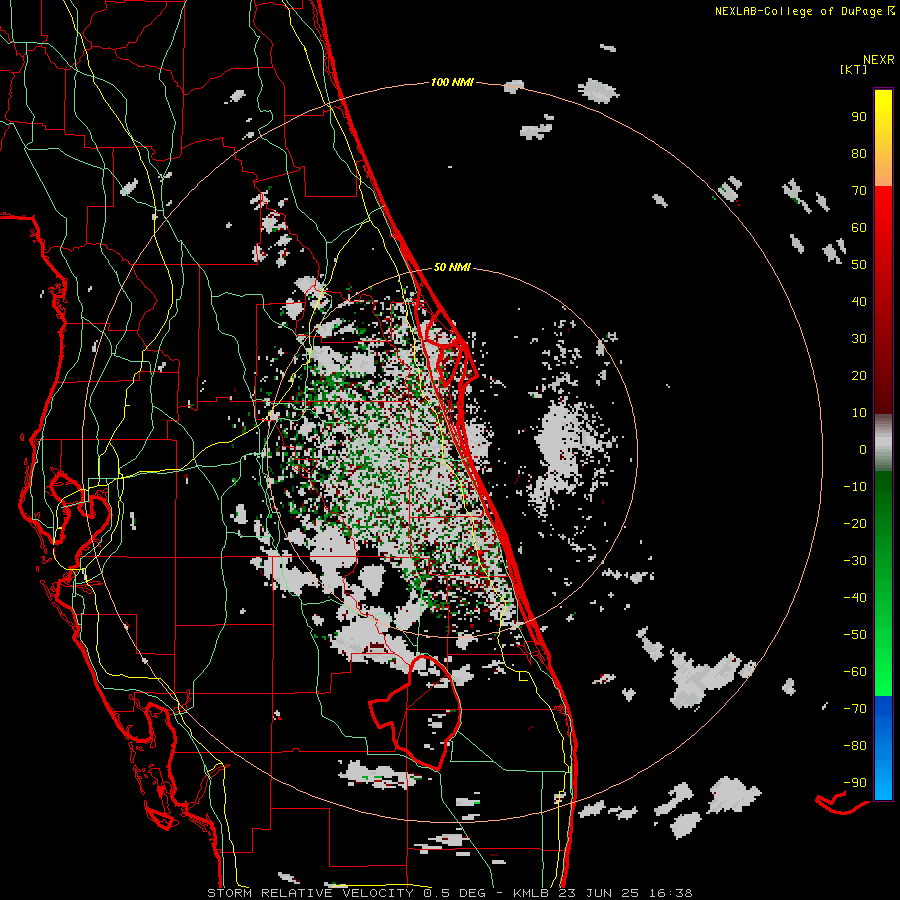Click the 0.5 DEG elevation text in caption

(x=455, y=893)
